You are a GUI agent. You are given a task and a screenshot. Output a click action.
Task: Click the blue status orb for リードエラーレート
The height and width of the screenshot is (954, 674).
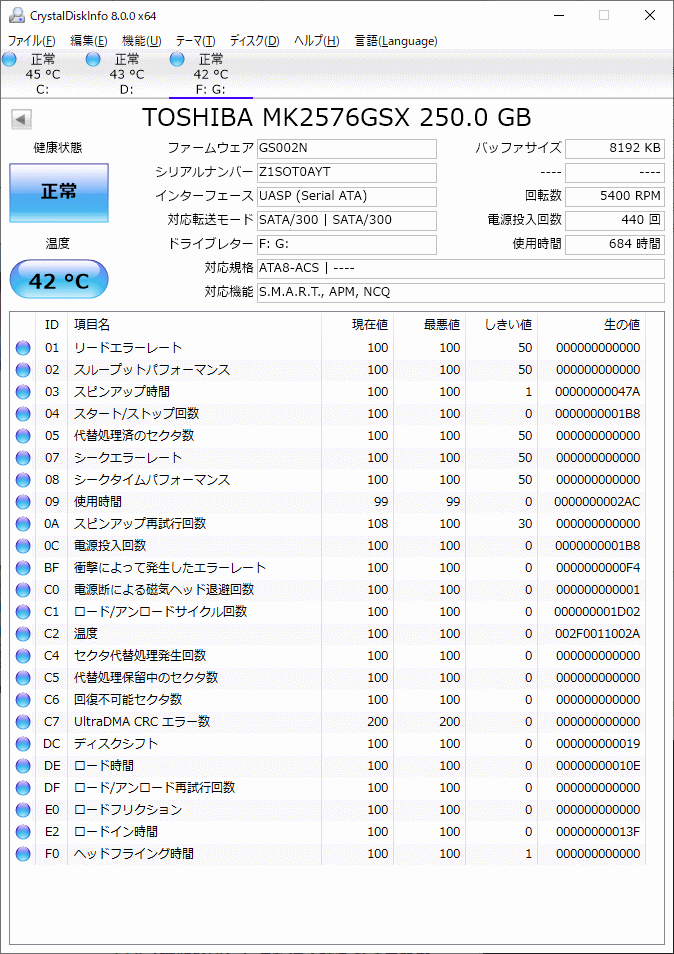tap(22, 346)
